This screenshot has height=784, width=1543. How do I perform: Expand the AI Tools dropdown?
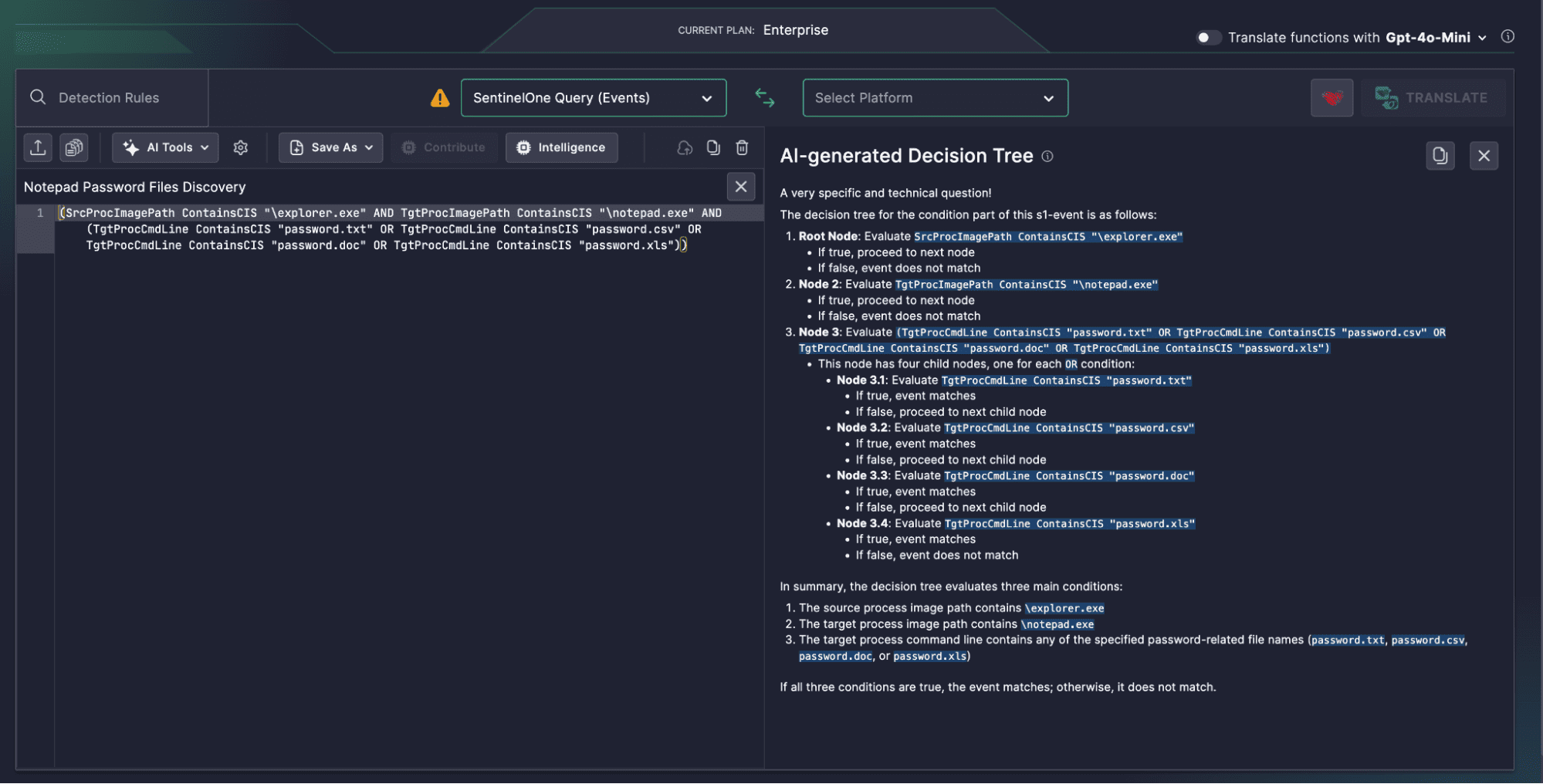point(165,147)
